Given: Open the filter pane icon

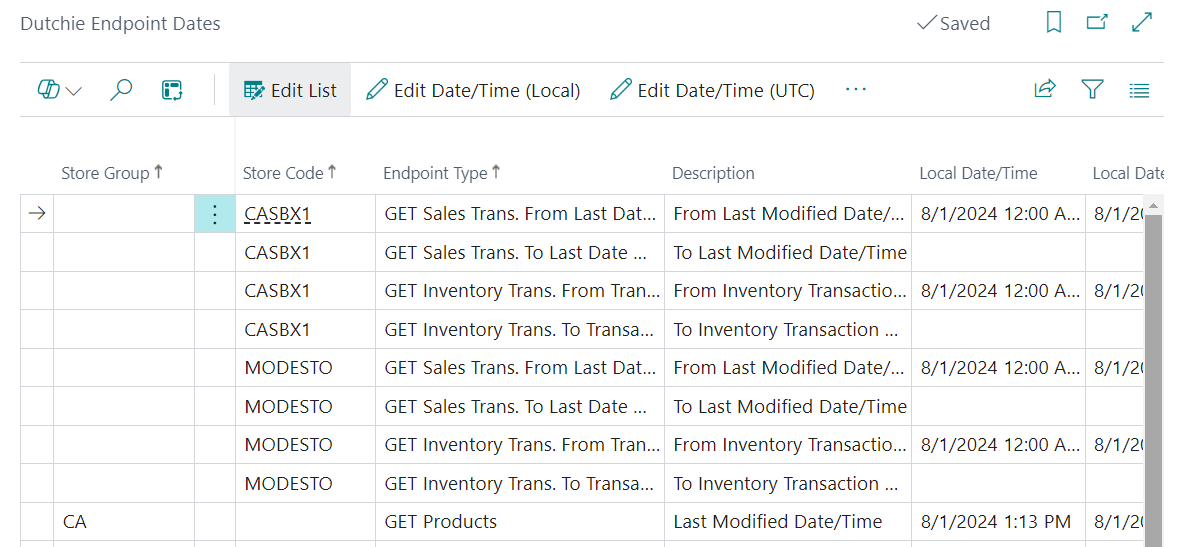Looking at the screenshot, I should 1092,90.
